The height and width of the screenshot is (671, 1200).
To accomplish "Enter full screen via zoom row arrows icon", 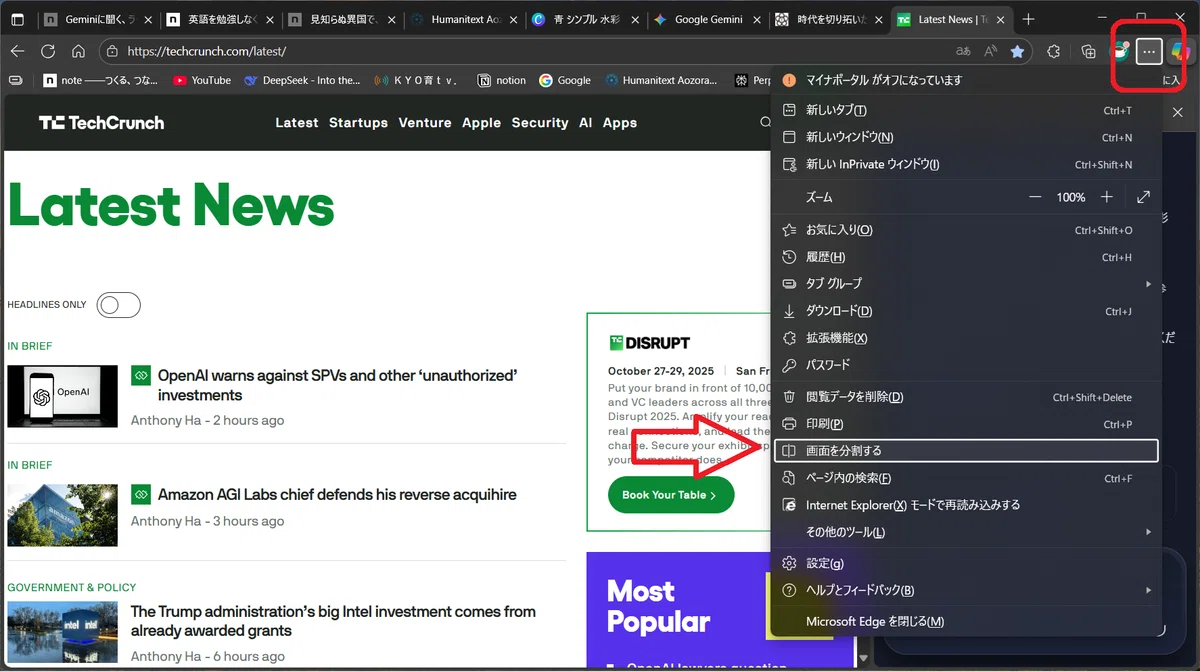I will [x=1143, y=197].
